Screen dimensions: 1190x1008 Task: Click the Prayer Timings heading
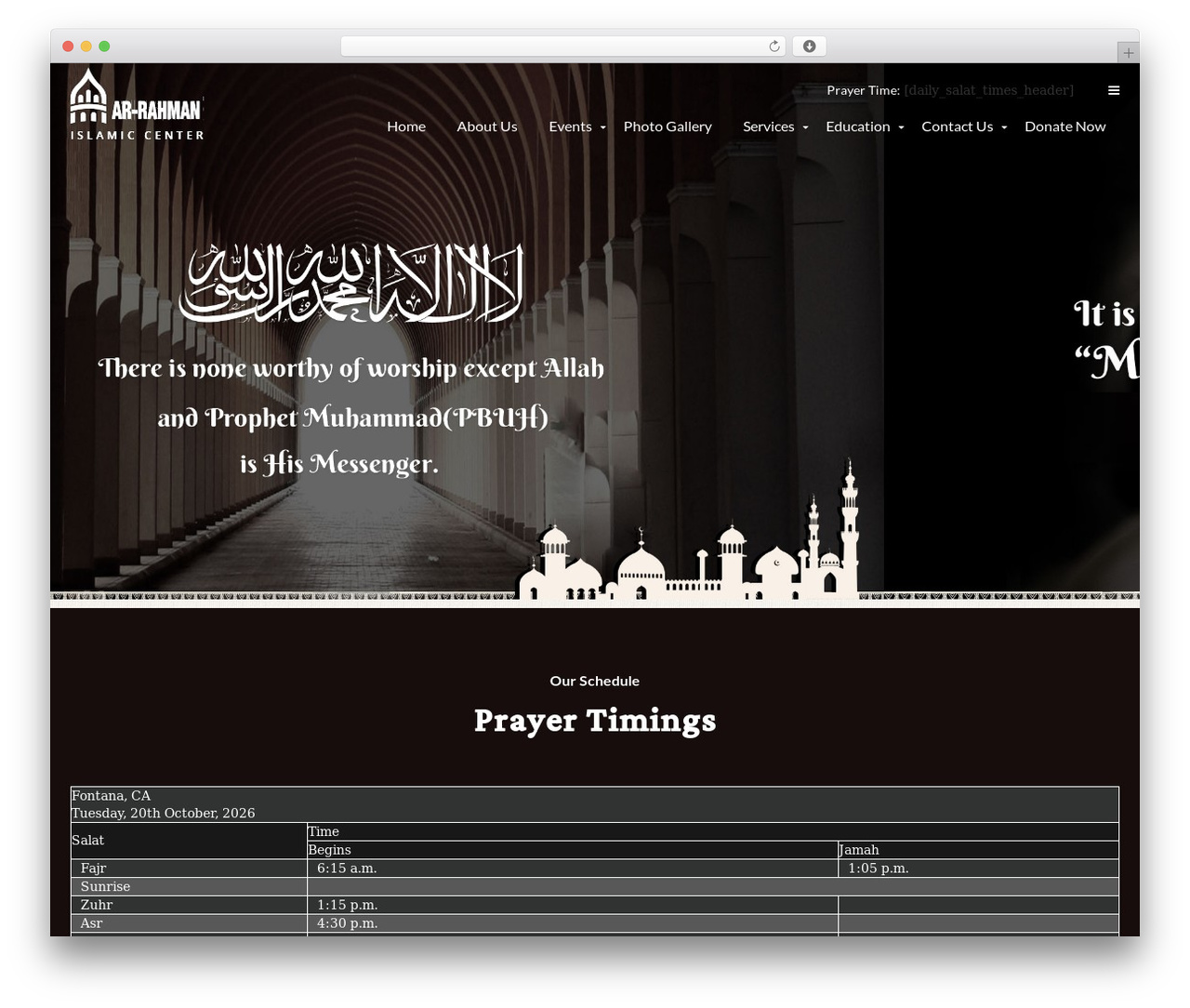(x=595, y=721)
